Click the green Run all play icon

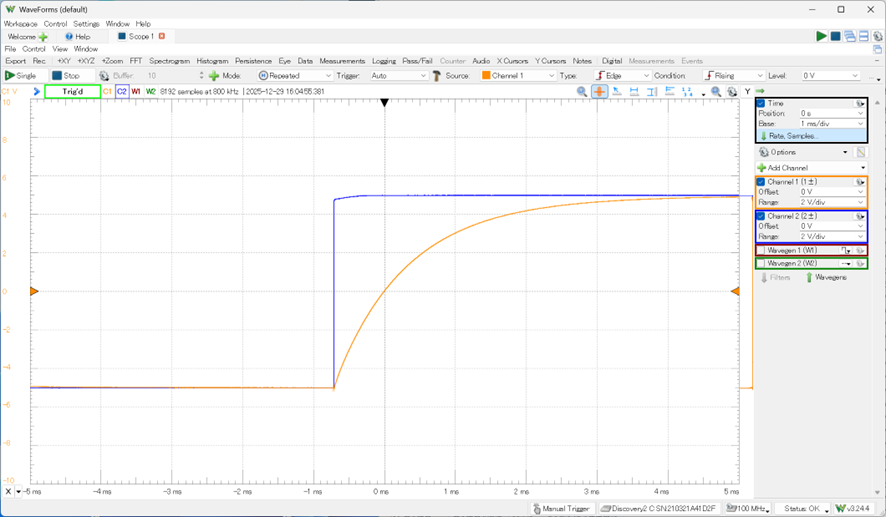coord(821,36)
